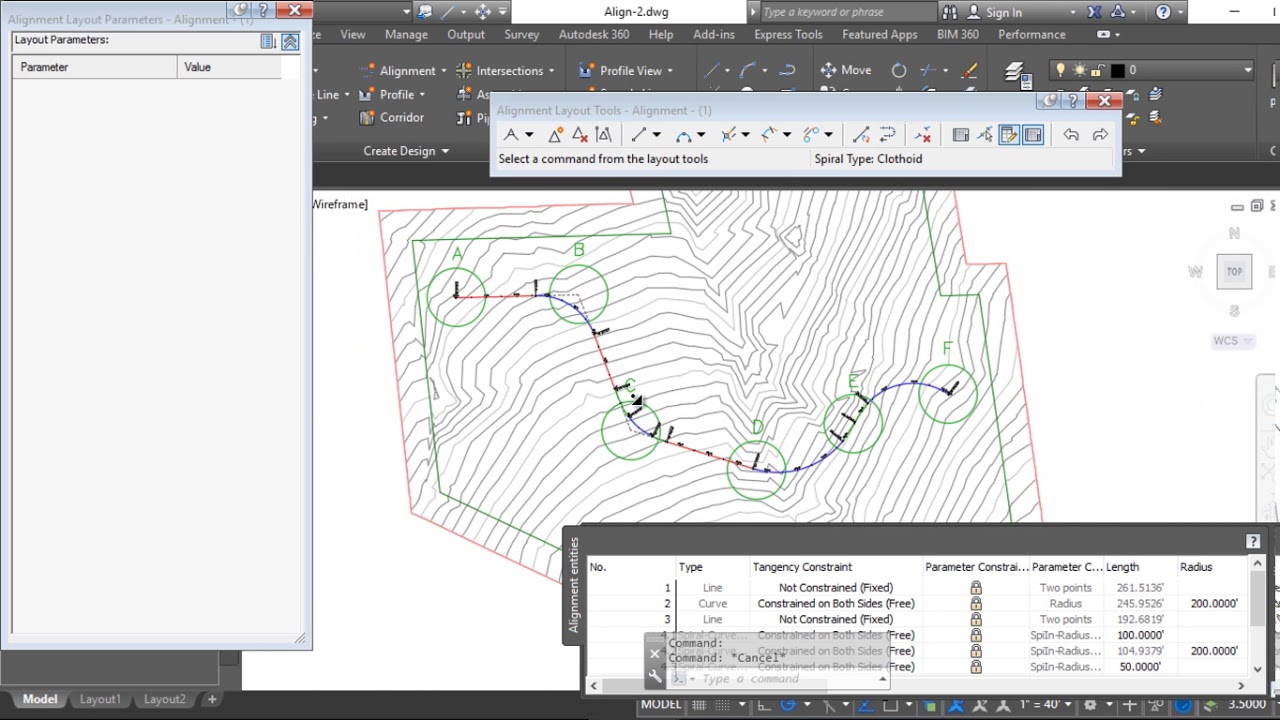This screenshot has height=720, width=1280.
Task: Toggle the Sub-entity Editor button
Action: (x=1008, y=135)
